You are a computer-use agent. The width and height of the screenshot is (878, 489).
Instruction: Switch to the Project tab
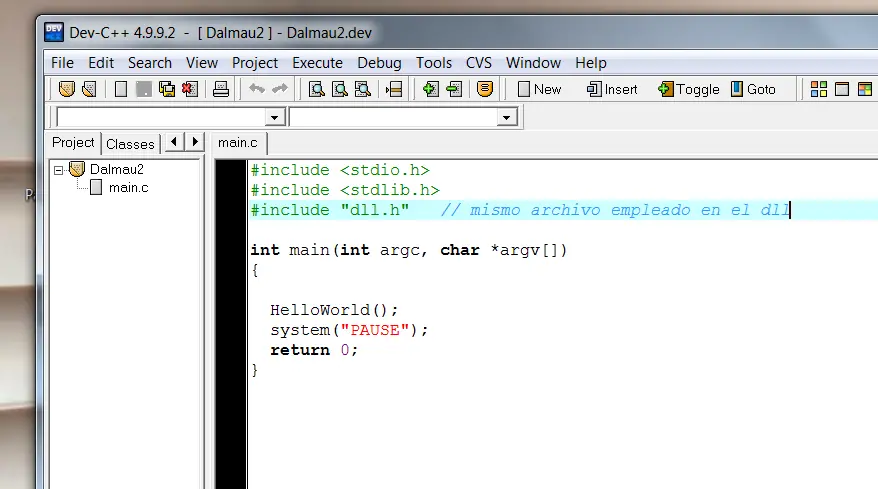tap(73, 143)
